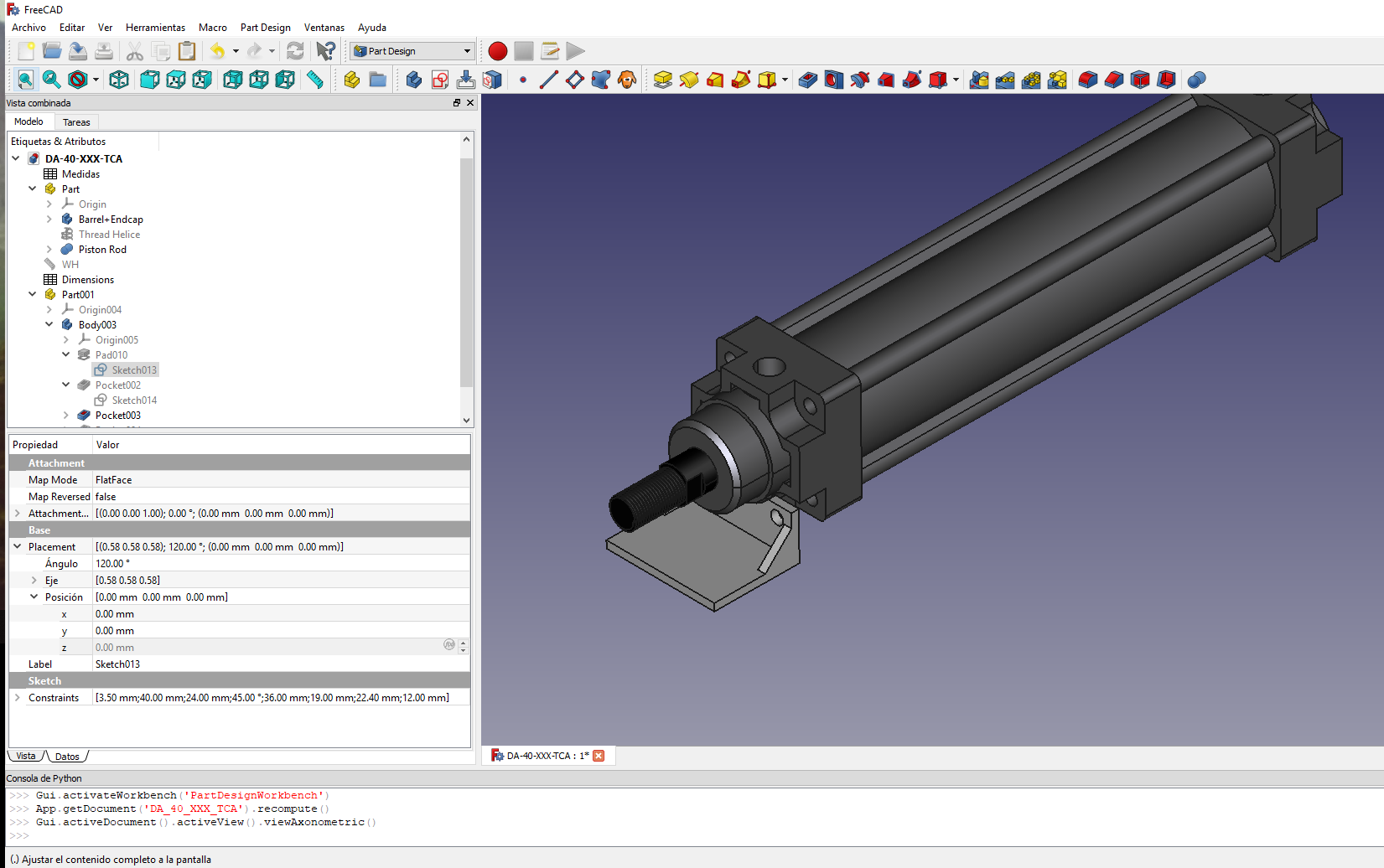Screen dimensions: 1384x868
Task: Open the draw style dropdown arrow
Action: coord(96,80)
